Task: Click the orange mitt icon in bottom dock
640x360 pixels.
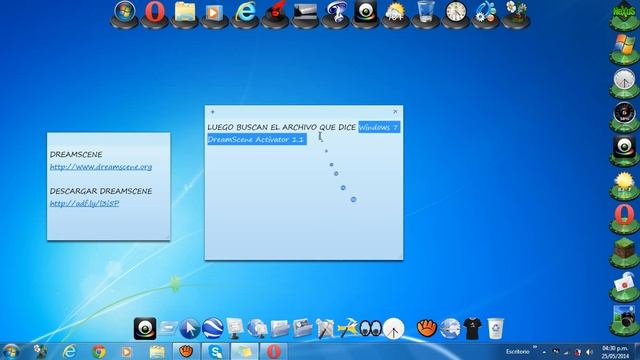Action: [427, 329]
